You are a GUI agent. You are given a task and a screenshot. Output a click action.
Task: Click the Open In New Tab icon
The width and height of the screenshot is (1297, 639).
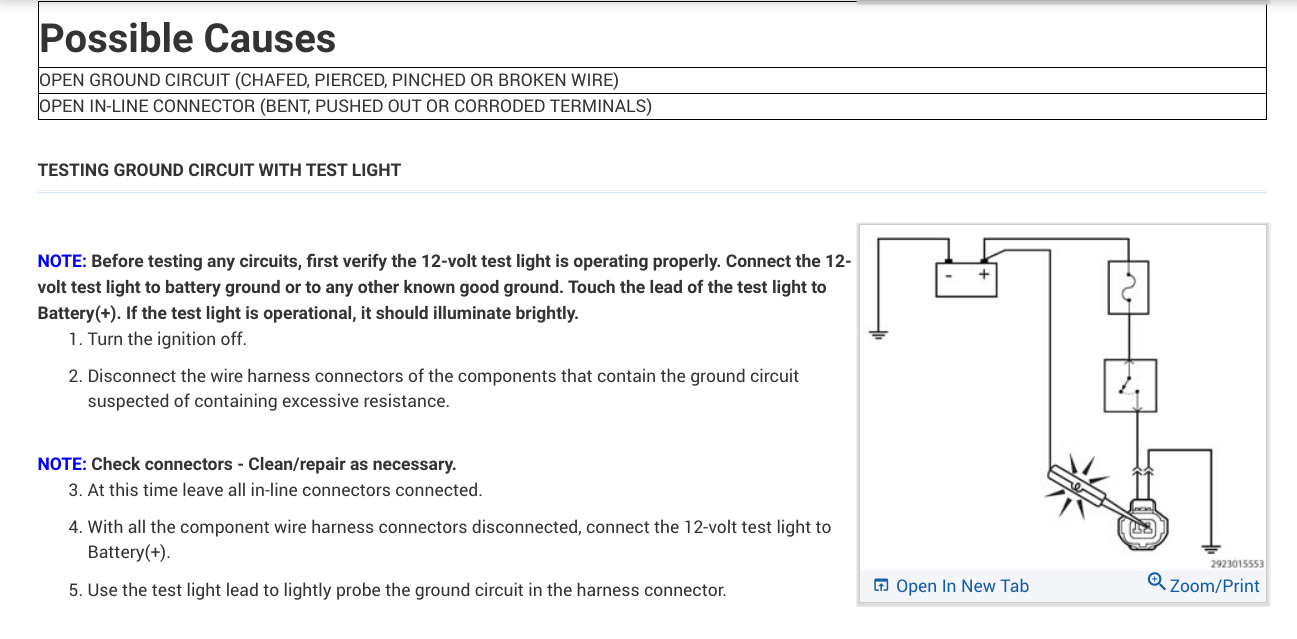tap(881, 586)
